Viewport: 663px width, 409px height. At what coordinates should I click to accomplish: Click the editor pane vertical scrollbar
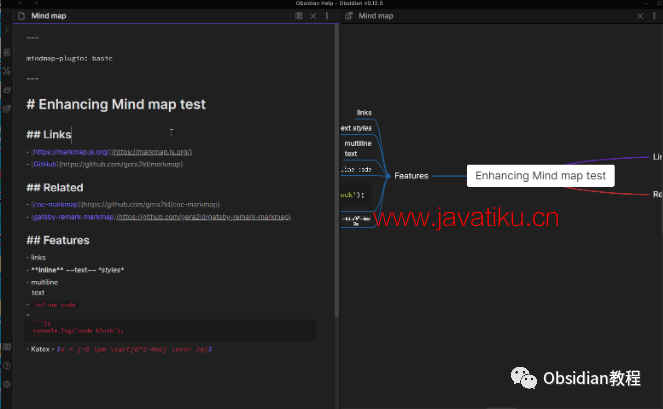[337, 169]
